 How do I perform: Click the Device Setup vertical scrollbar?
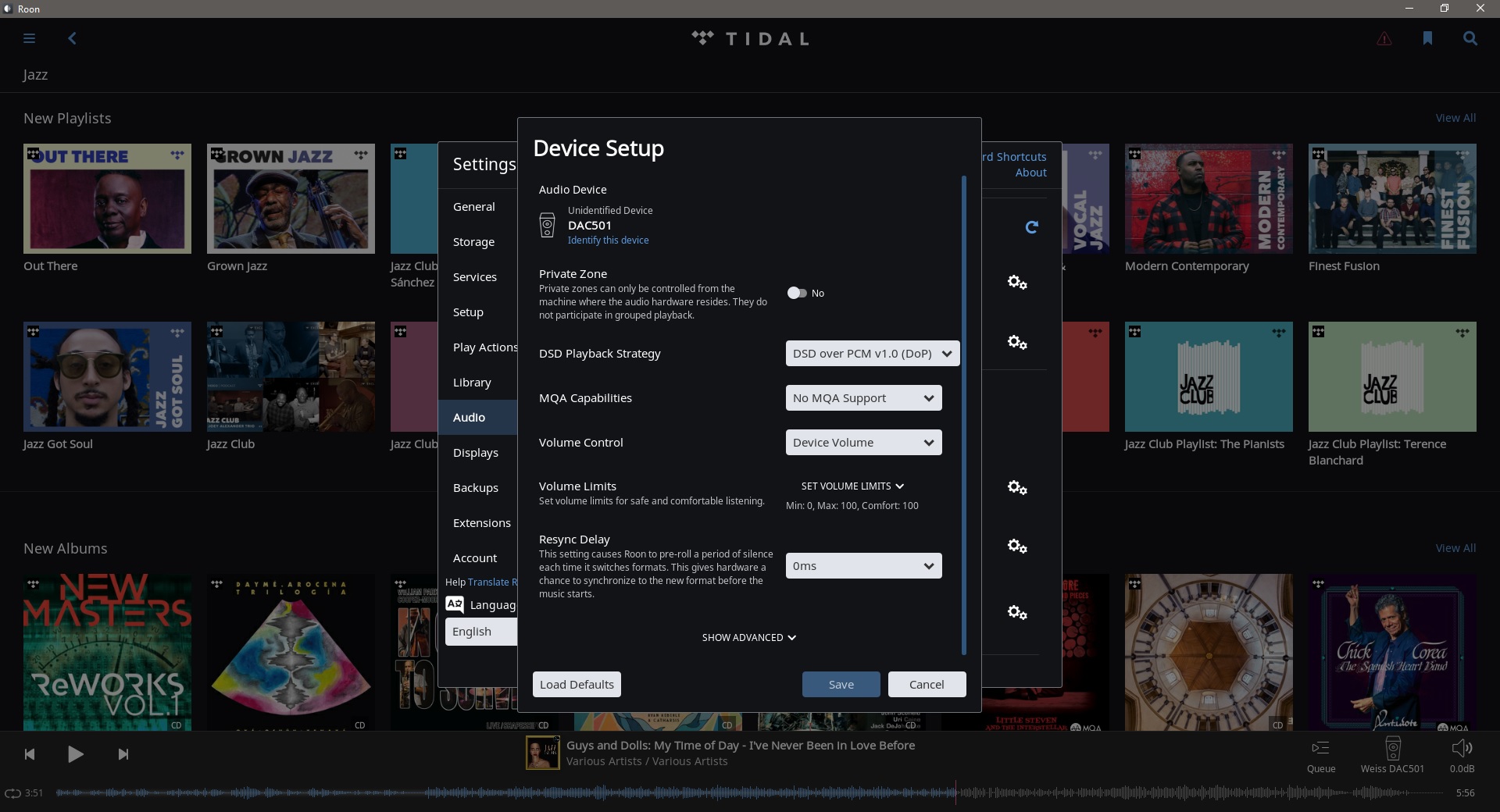pyautogui.click(x=963, y=415)
